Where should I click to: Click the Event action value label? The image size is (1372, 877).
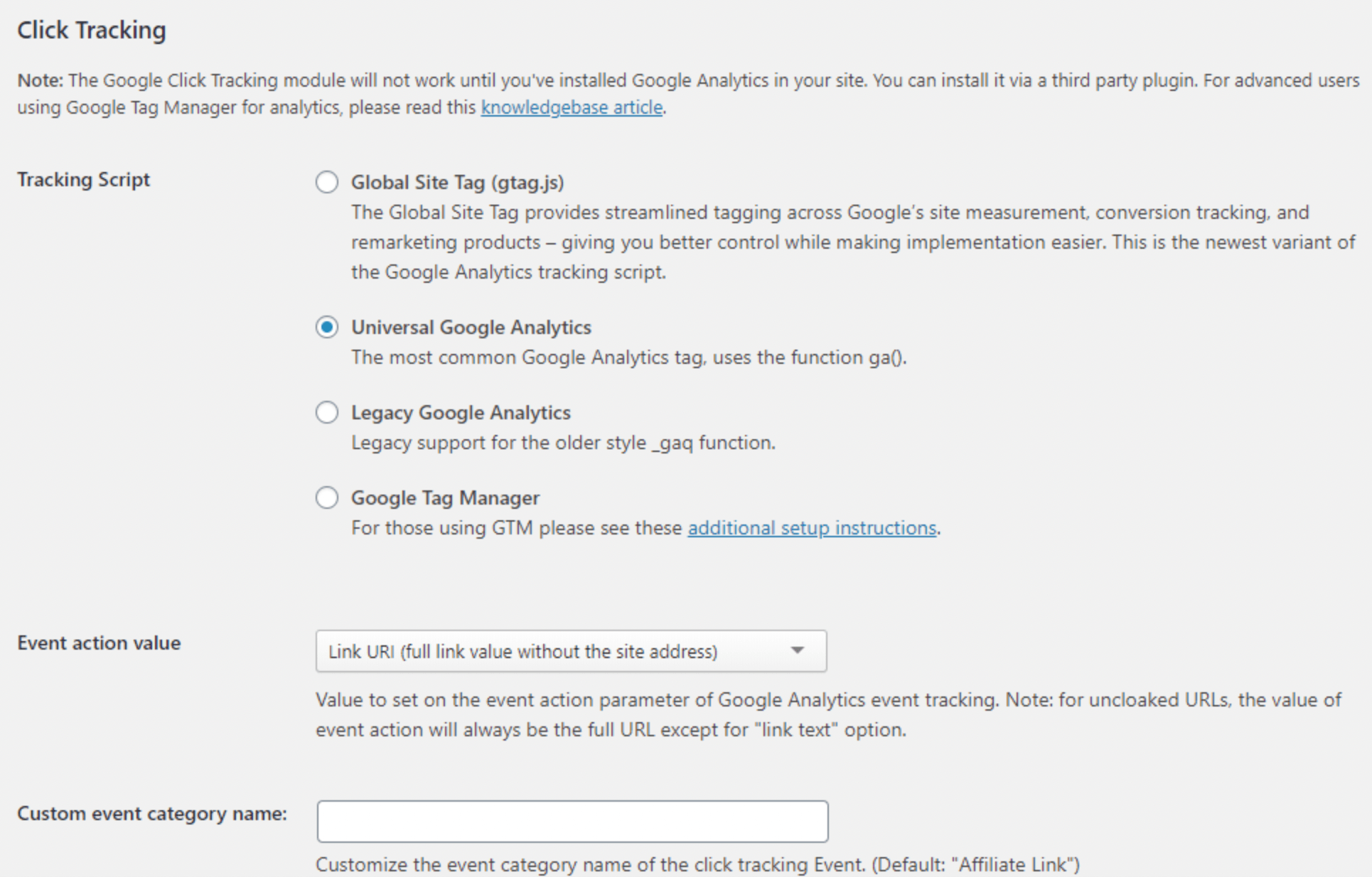point(99,643)
